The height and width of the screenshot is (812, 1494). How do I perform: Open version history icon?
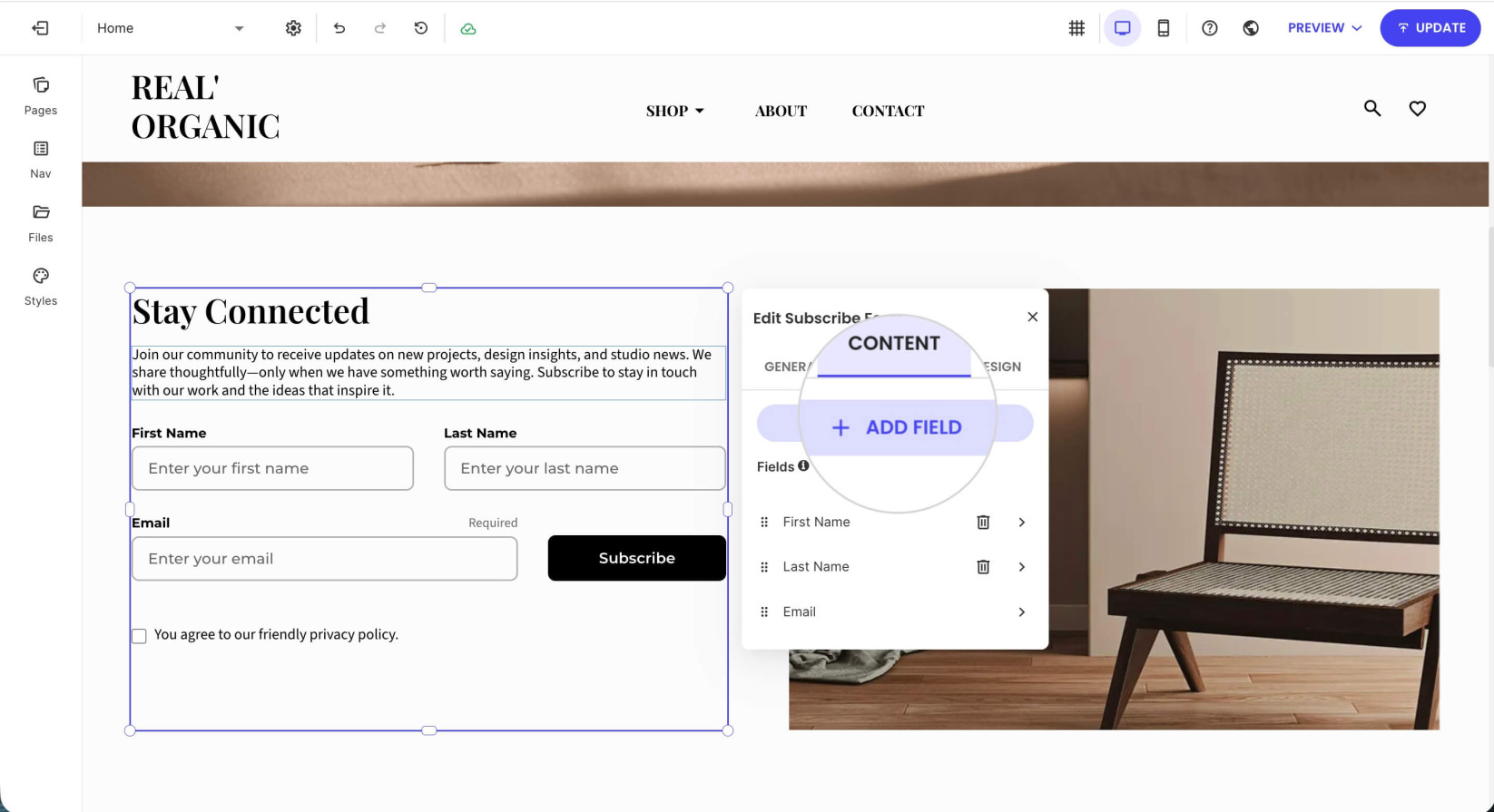(x=421, y=28)
